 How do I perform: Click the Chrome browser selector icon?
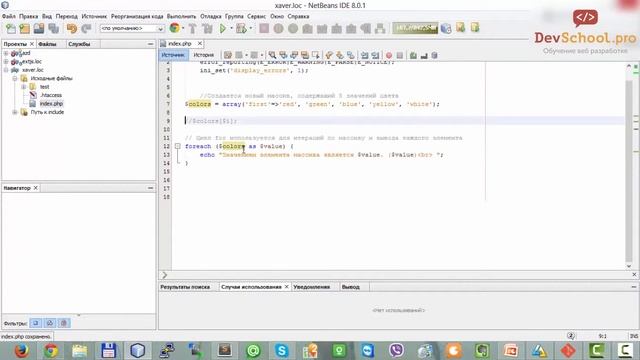point(174,28)
